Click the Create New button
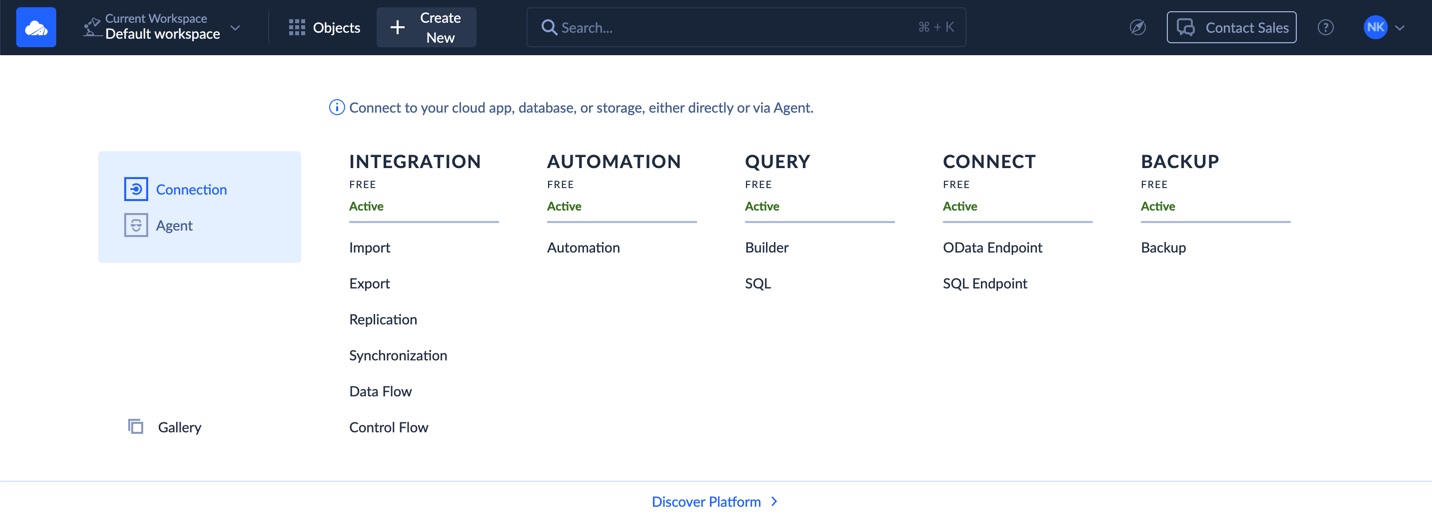The image size is (1432, 519). [426, 28]
